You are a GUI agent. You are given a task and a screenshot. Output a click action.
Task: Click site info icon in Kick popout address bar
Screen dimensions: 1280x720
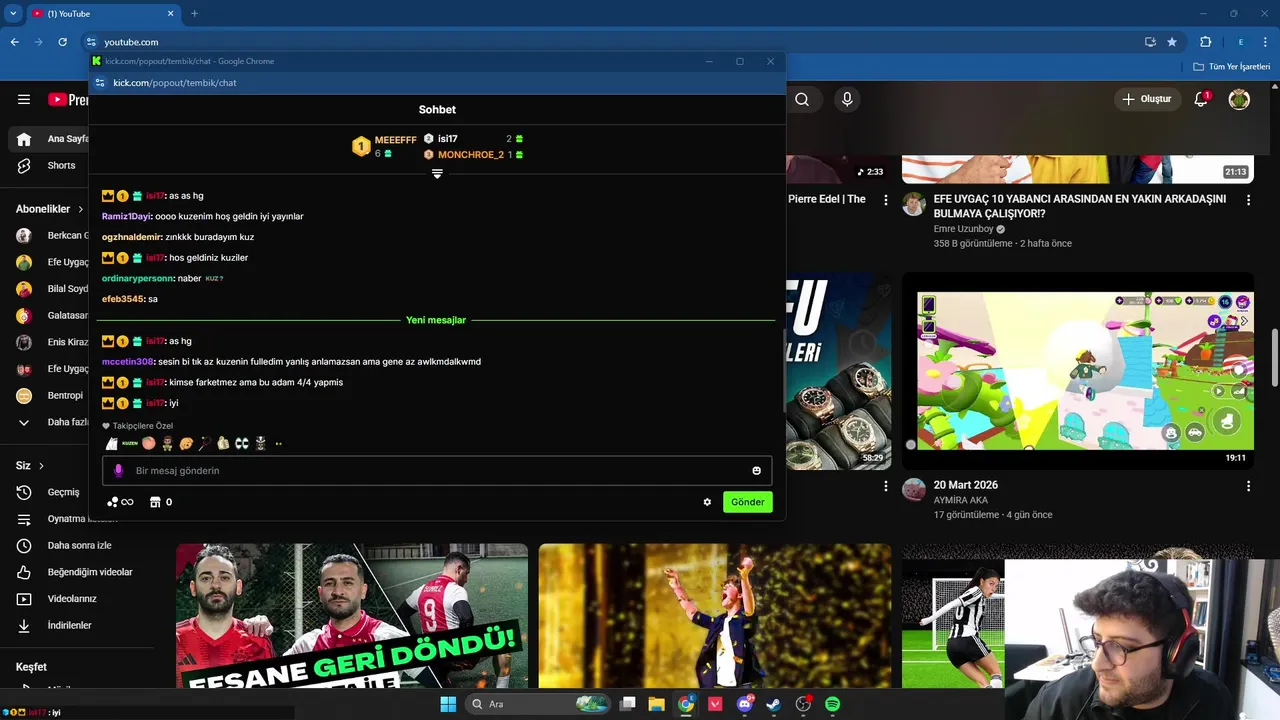coord(99,83)
